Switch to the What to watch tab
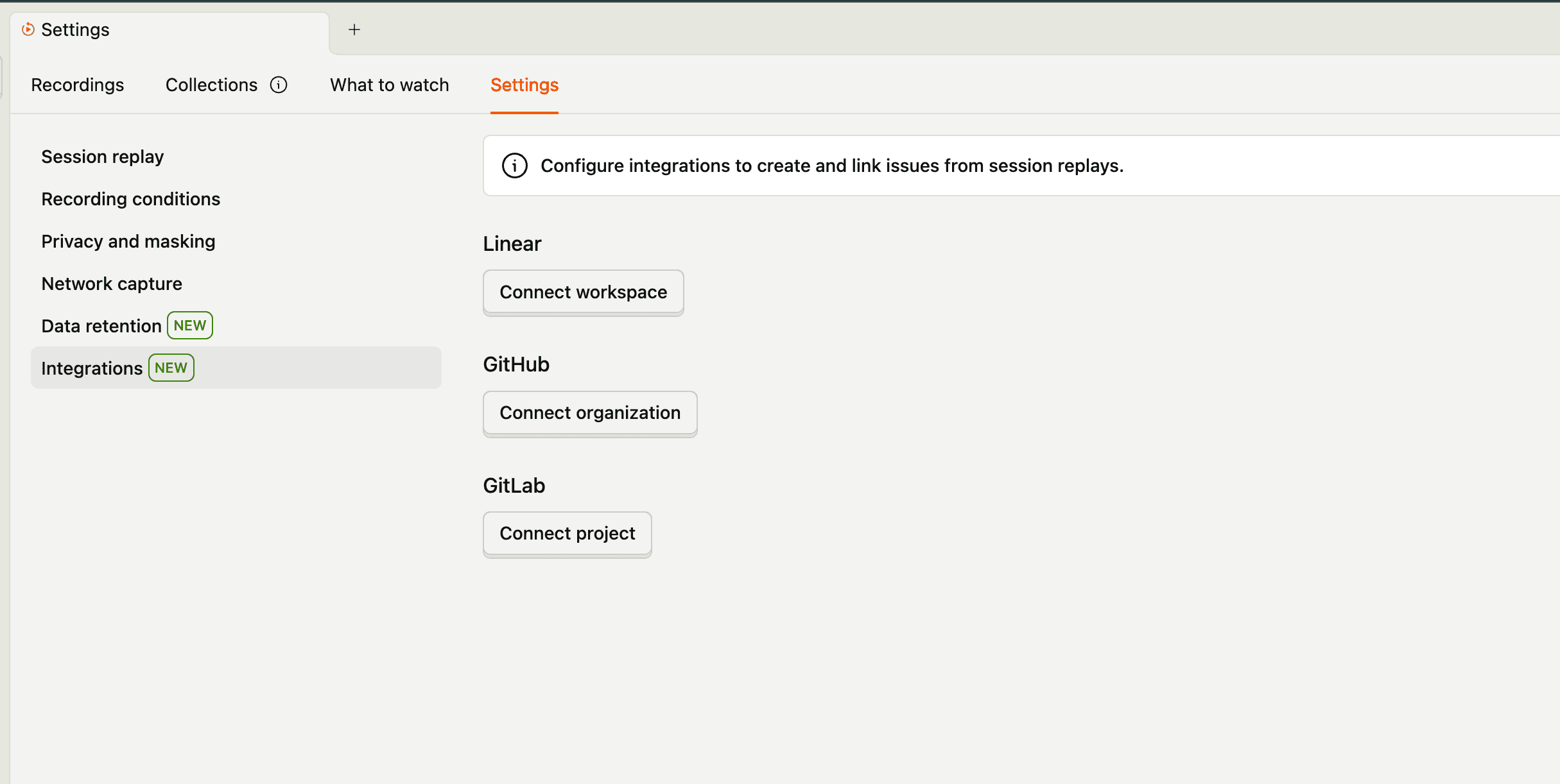Image resolution: width=1560 pixels, height=784 pixels. (x=389, y=84)
